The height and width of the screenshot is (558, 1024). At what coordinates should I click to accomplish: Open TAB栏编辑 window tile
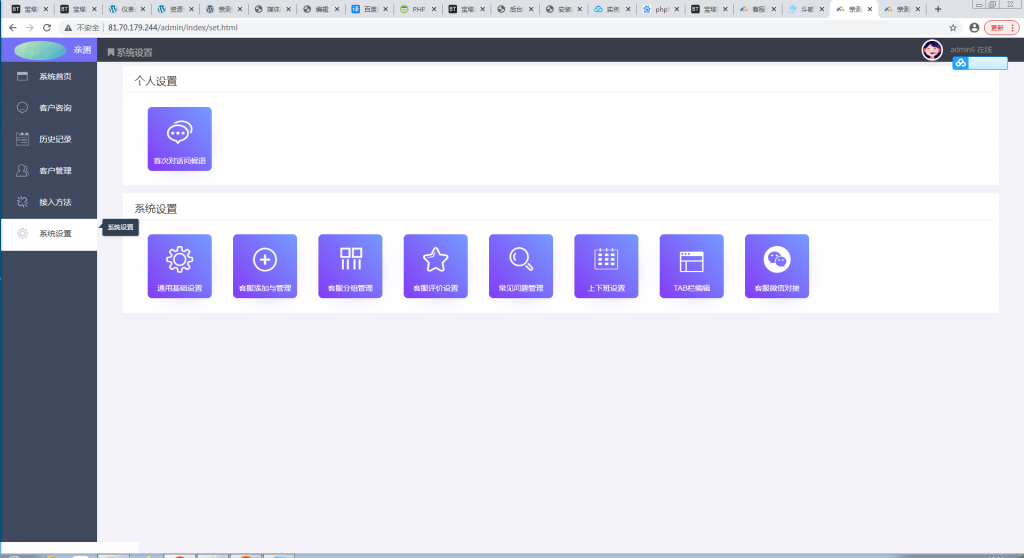(692, 266)
